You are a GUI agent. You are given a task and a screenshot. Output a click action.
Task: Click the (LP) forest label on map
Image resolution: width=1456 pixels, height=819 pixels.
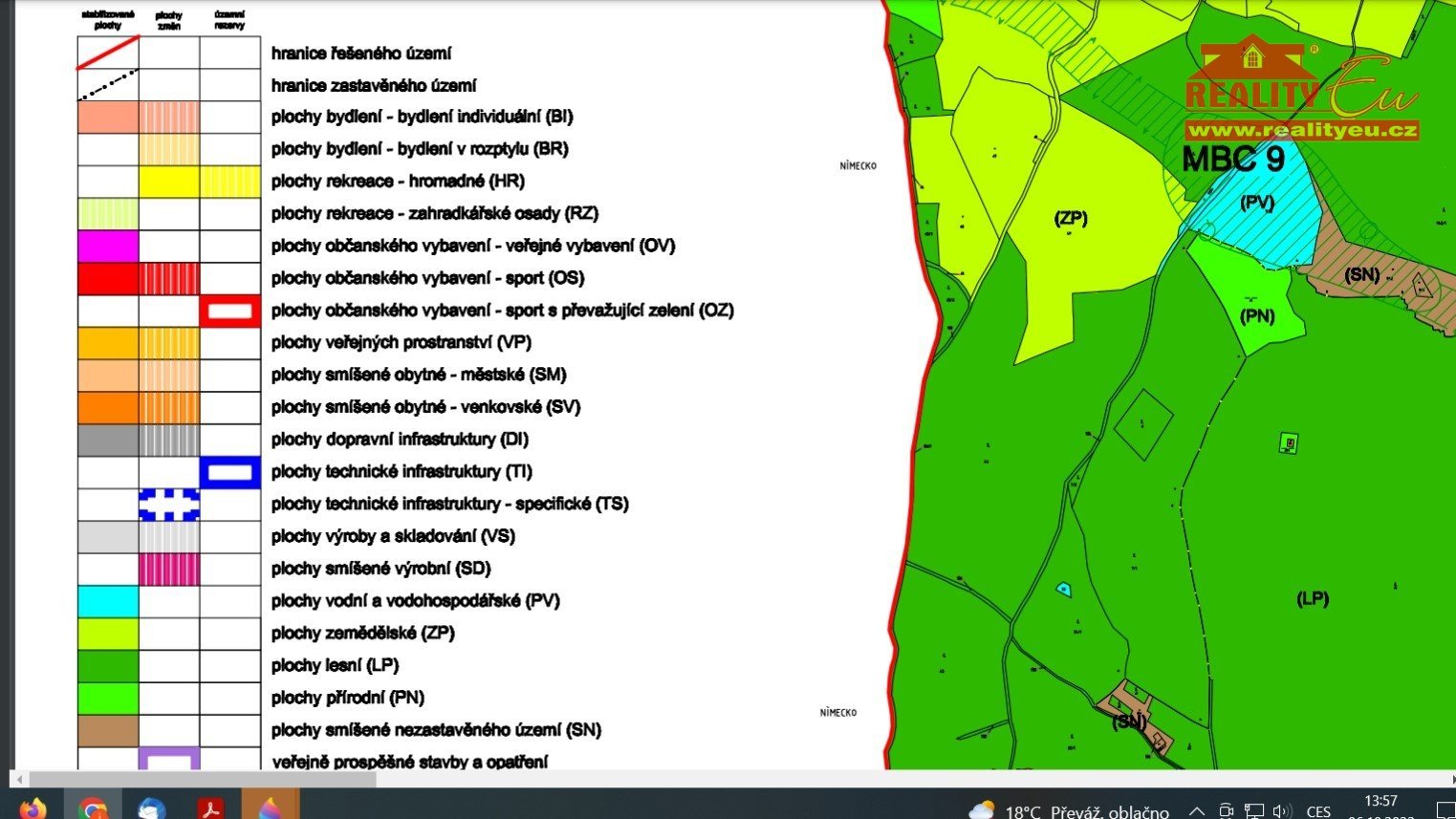1313,598
